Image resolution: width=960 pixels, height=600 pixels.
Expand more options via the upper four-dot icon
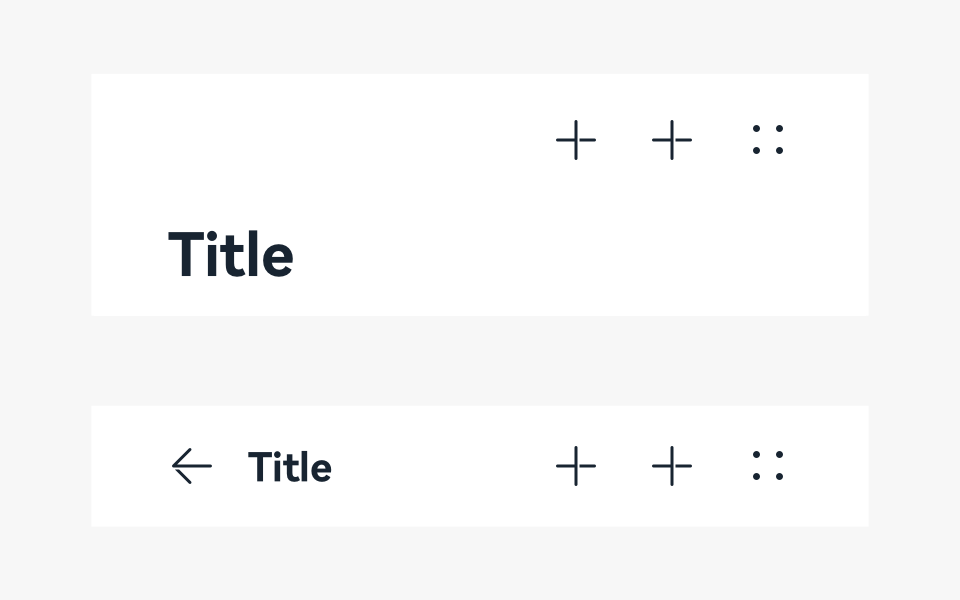(x=768, y=140)
